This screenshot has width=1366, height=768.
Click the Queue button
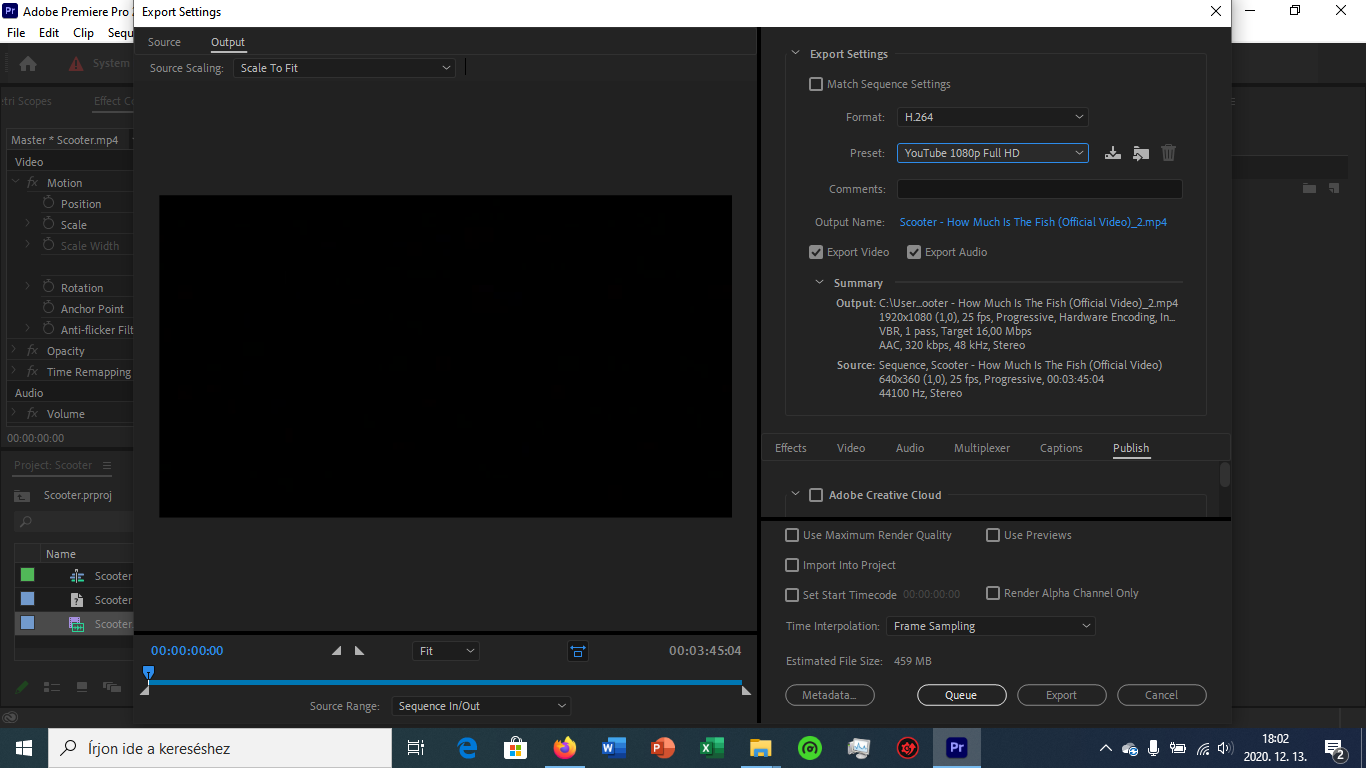(961, 695)
